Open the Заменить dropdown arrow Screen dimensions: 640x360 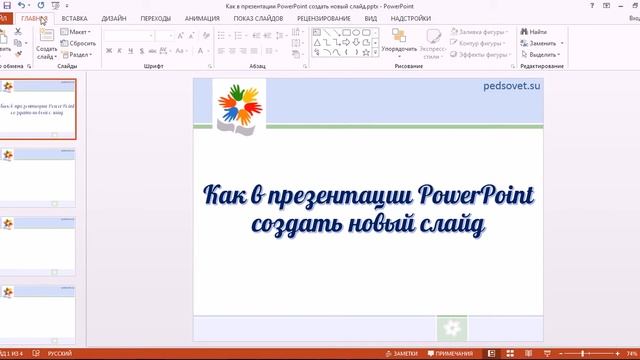pos(562,43)
